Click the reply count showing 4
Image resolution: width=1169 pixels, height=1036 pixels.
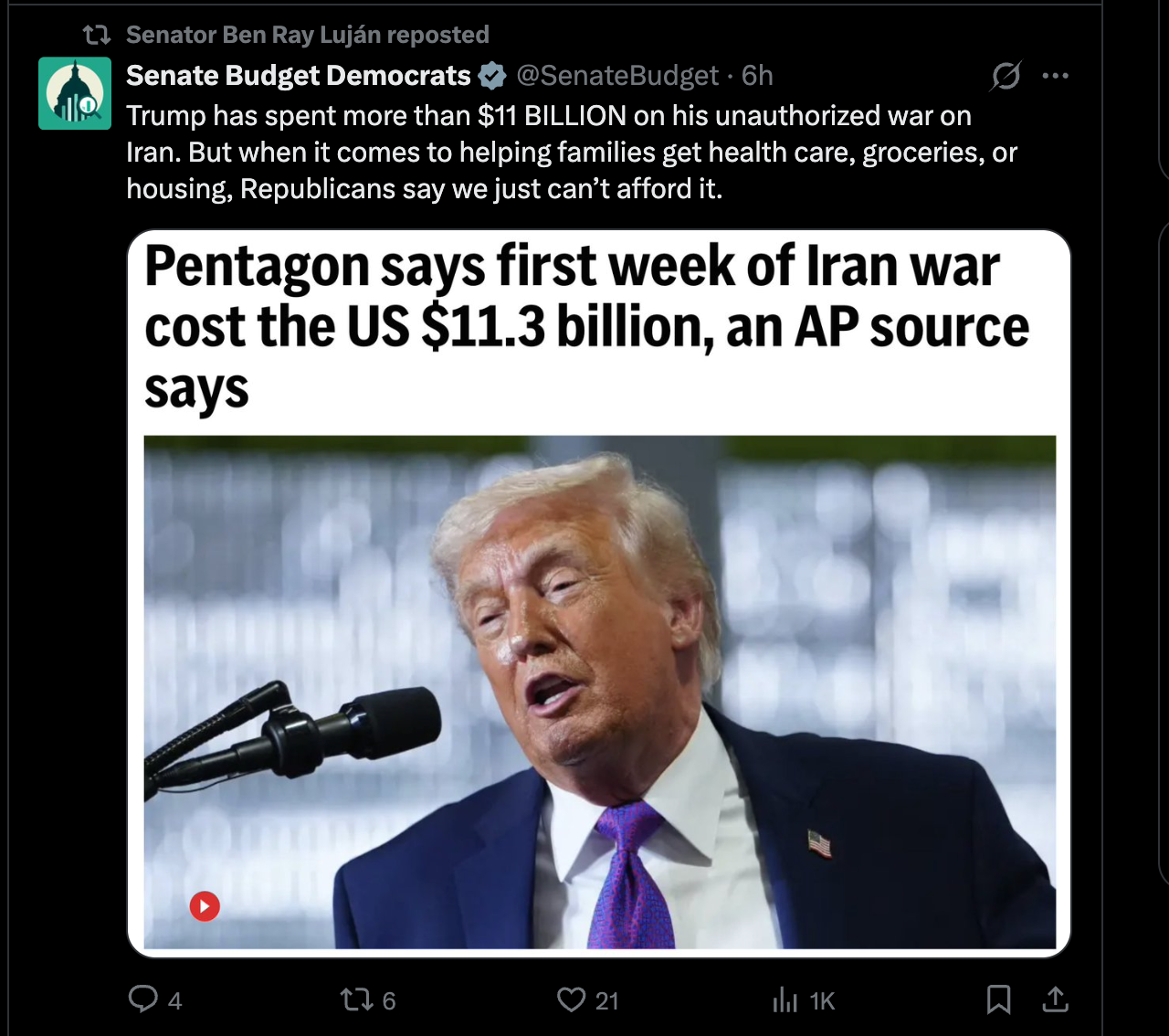click(174, 1000)
